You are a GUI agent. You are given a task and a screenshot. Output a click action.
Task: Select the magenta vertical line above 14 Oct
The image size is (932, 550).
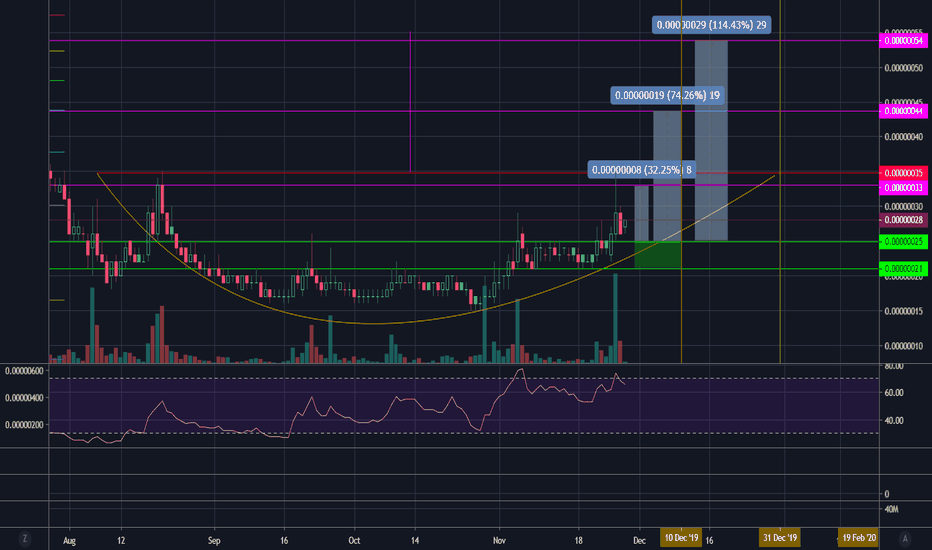click(410, 102)
